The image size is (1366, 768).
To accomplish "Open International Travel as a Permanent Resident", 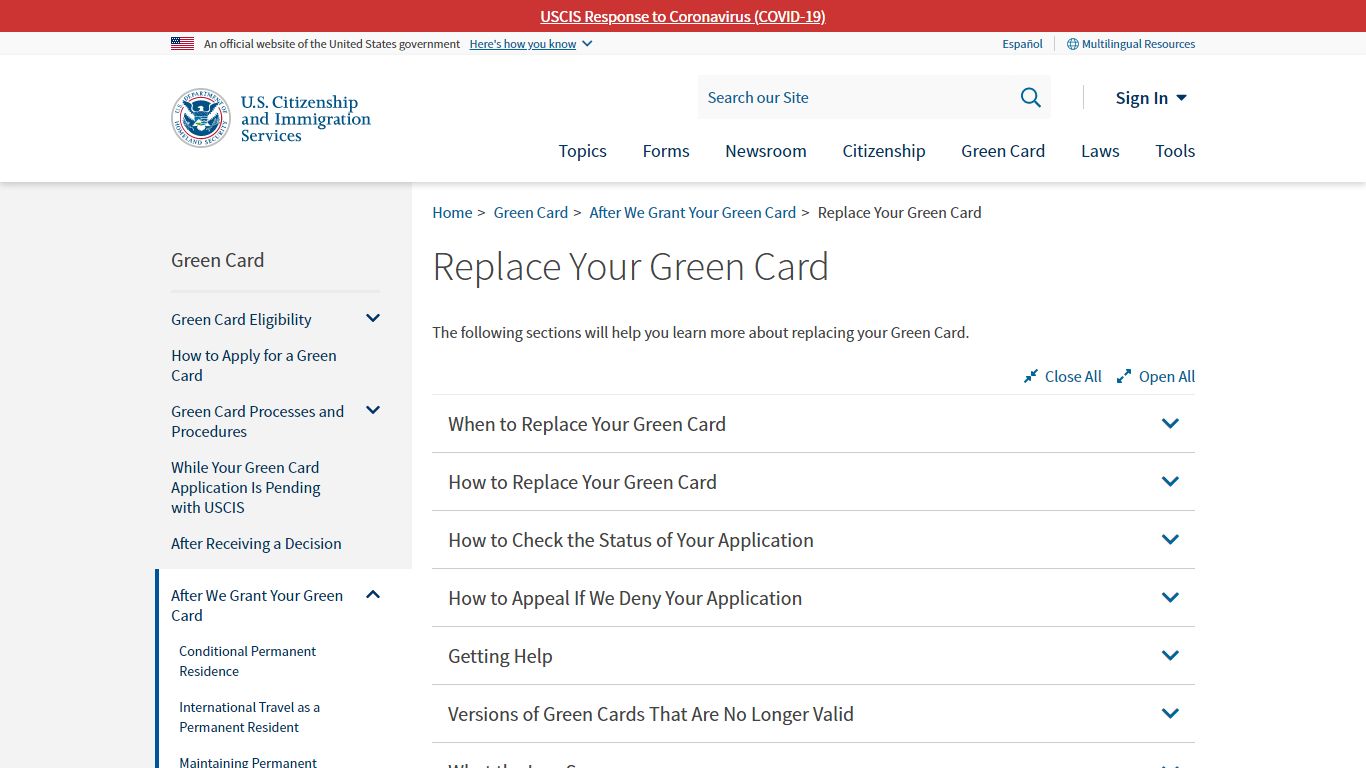I will coord(249,717).
